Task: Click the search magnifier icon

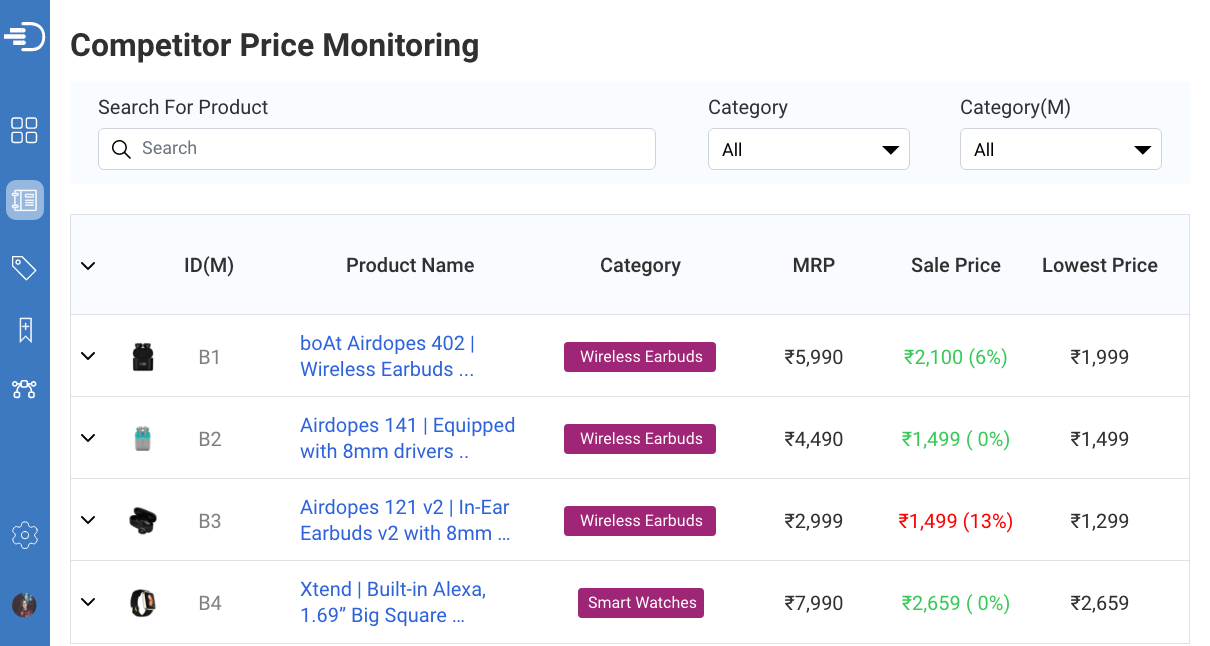Action: point(121,149)
